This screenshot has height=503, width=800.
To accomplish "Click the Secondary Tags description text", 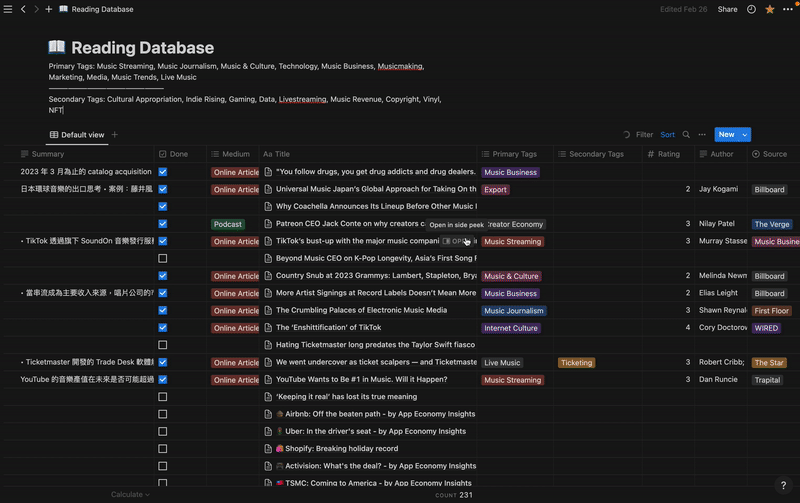I will pos(245,105).
